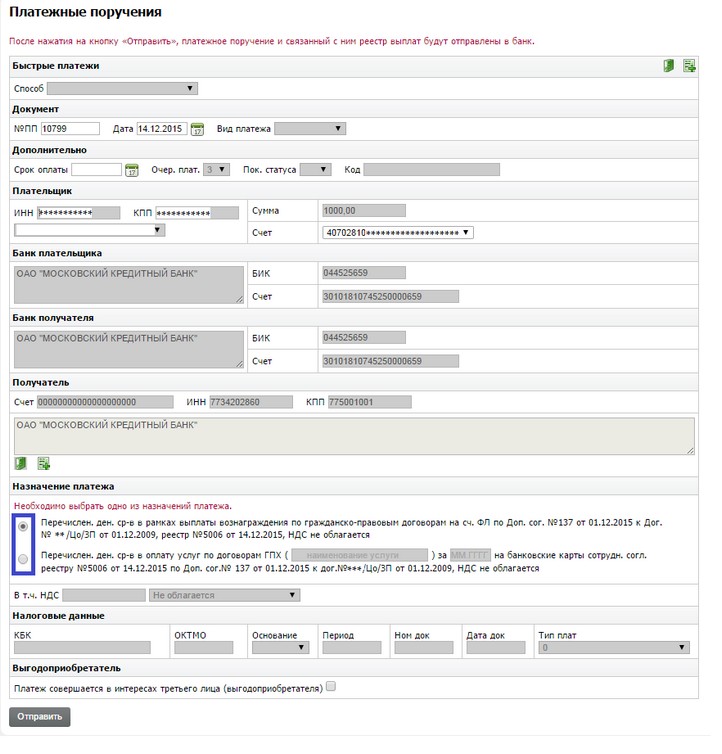Click the Необходимо выбрать одно из назначений платежа warning
The image size is (722, 754).
point(123,506)
